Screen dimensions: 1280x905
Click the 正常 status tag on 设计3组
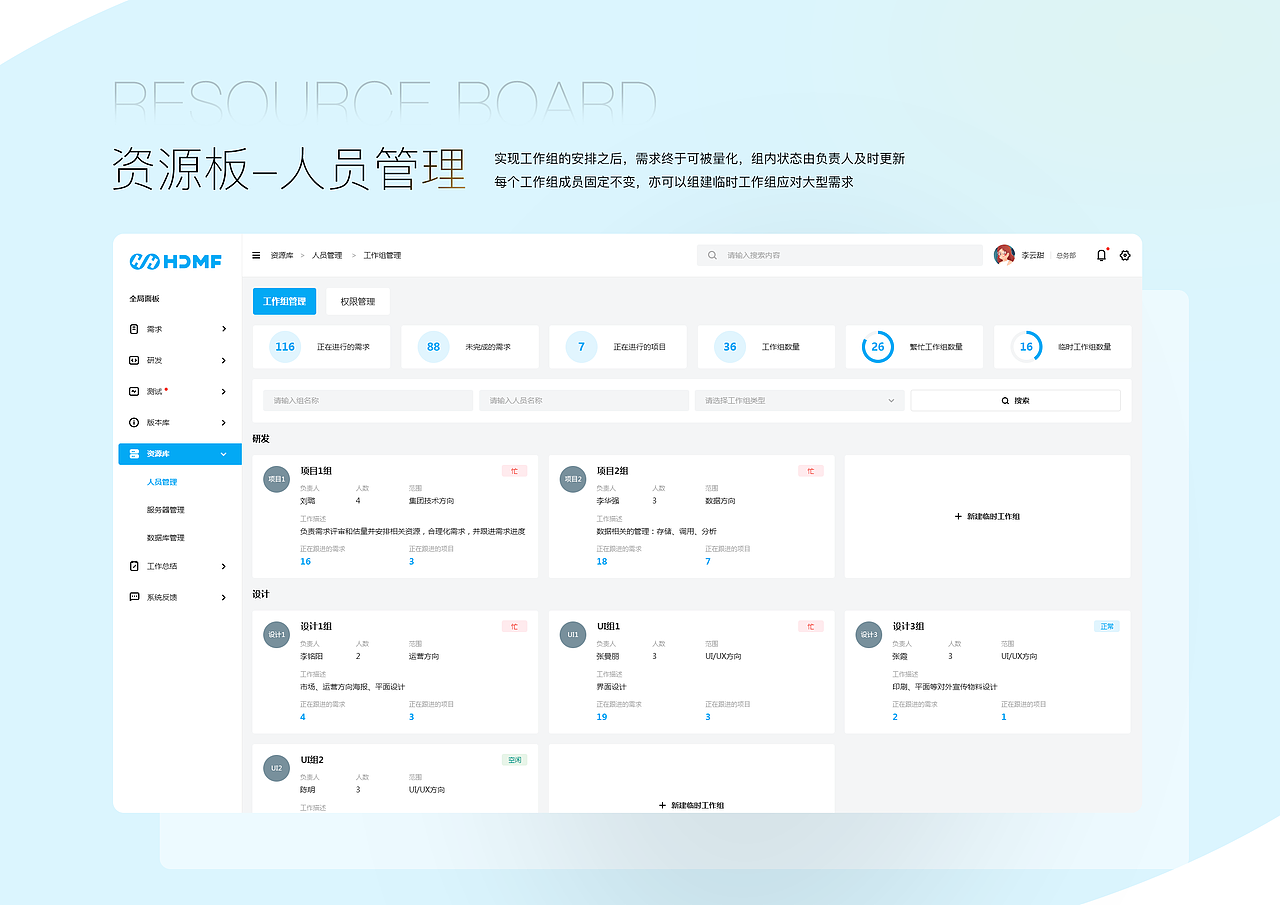pyautogui.click(x=1106, y=627)
